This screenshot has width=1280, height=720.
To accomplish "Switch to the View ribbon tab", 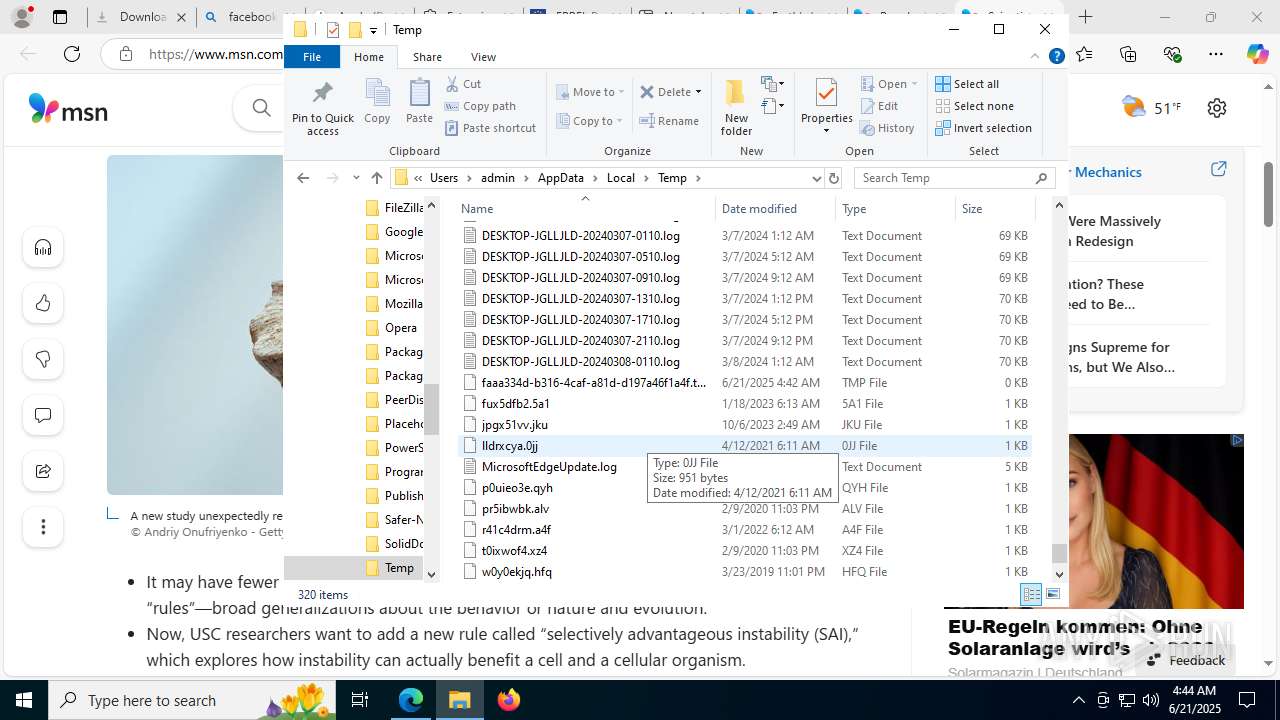I will (483, 57).
